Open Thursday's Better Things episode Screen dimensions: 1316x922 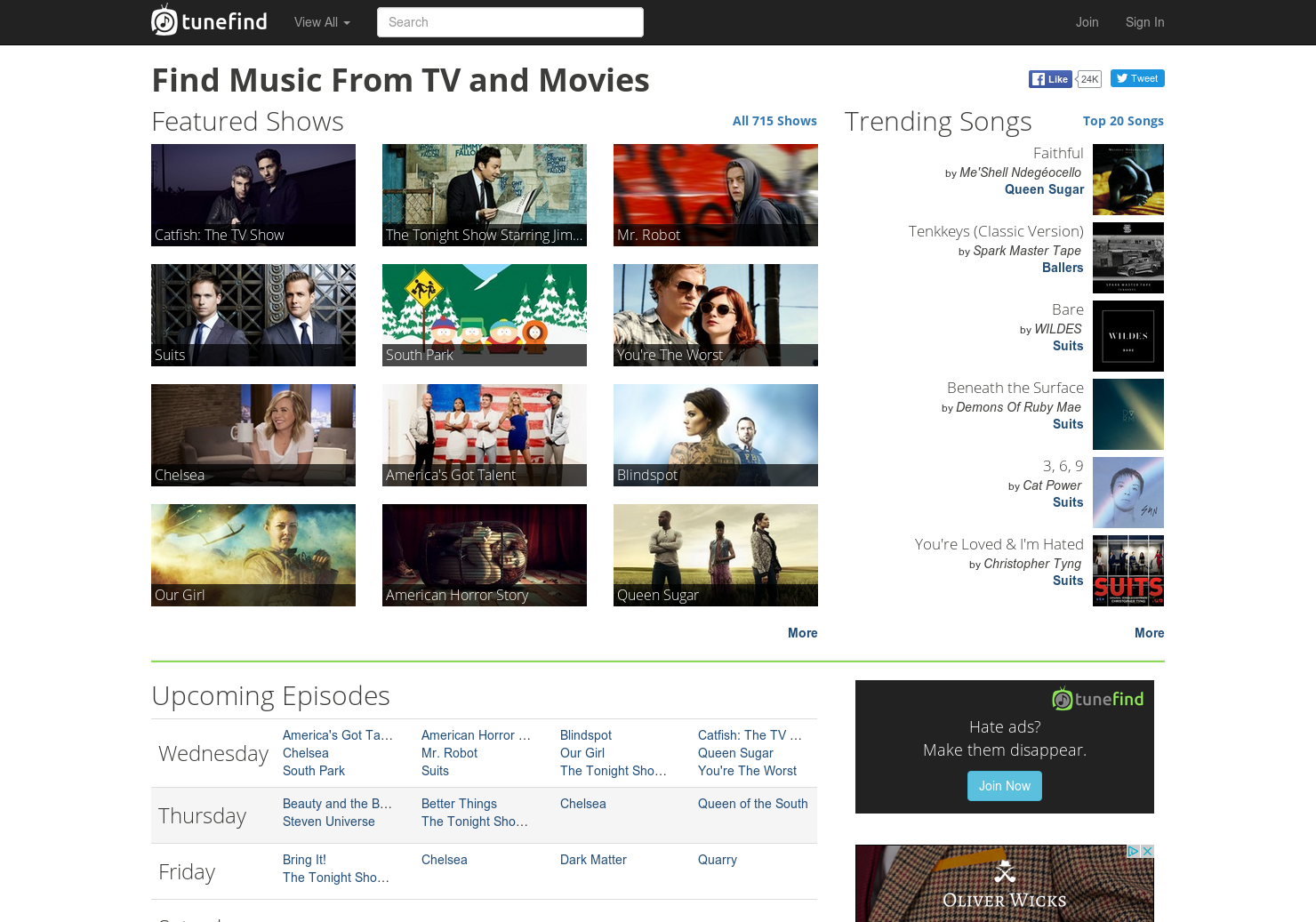click(x=459, y=804)
